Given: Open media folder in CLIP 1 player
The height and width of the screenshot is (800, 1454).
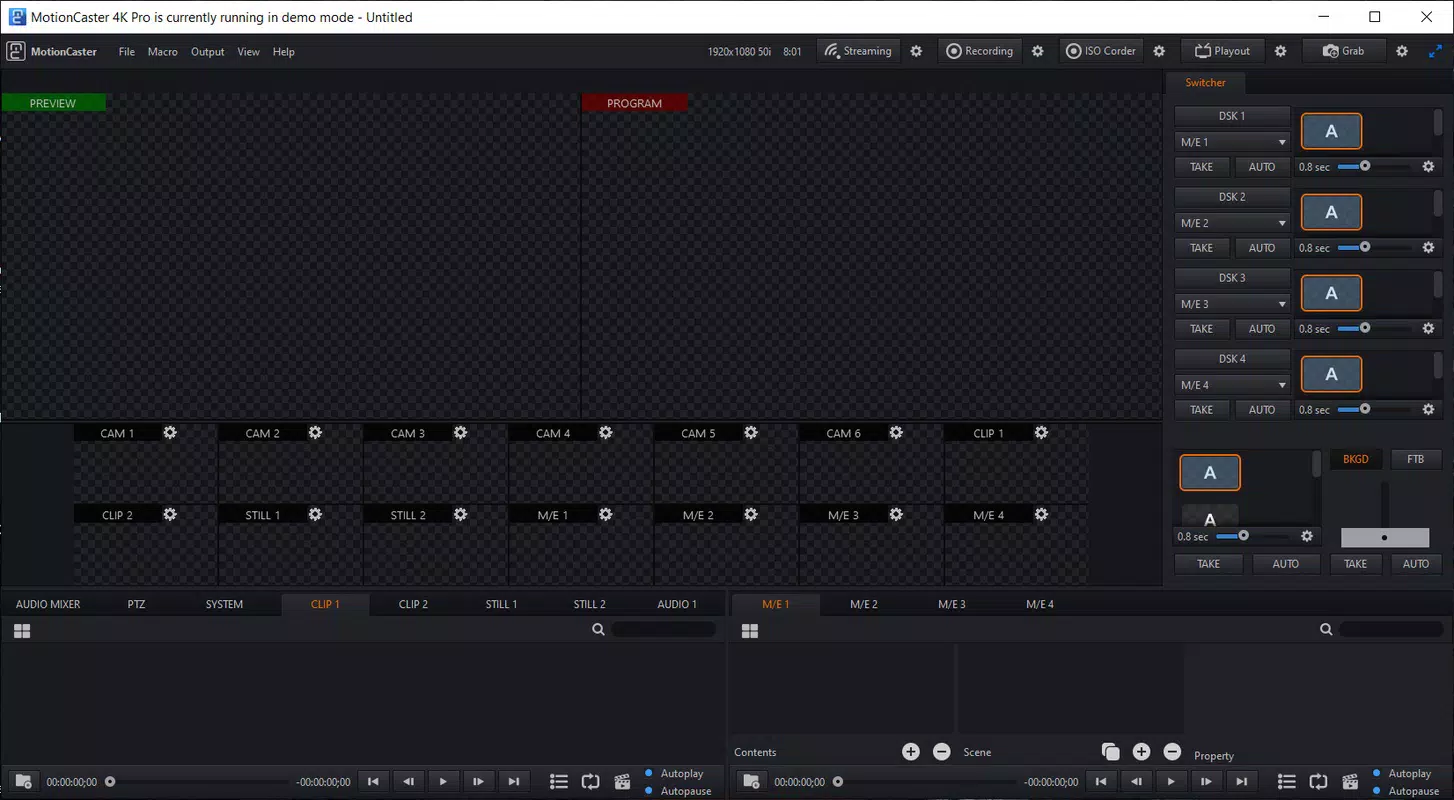Looking at the screenshot, I should tap(23, 782).
